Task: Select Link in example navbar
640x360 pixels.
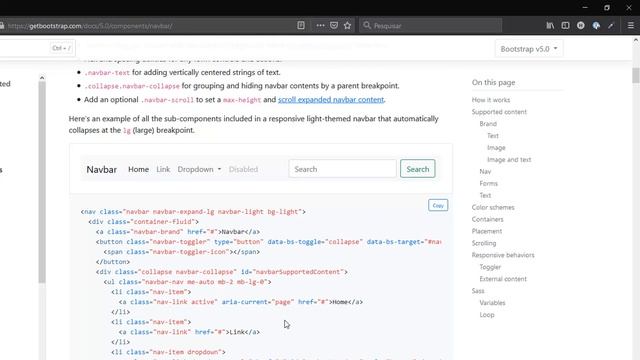Action: 163,169
